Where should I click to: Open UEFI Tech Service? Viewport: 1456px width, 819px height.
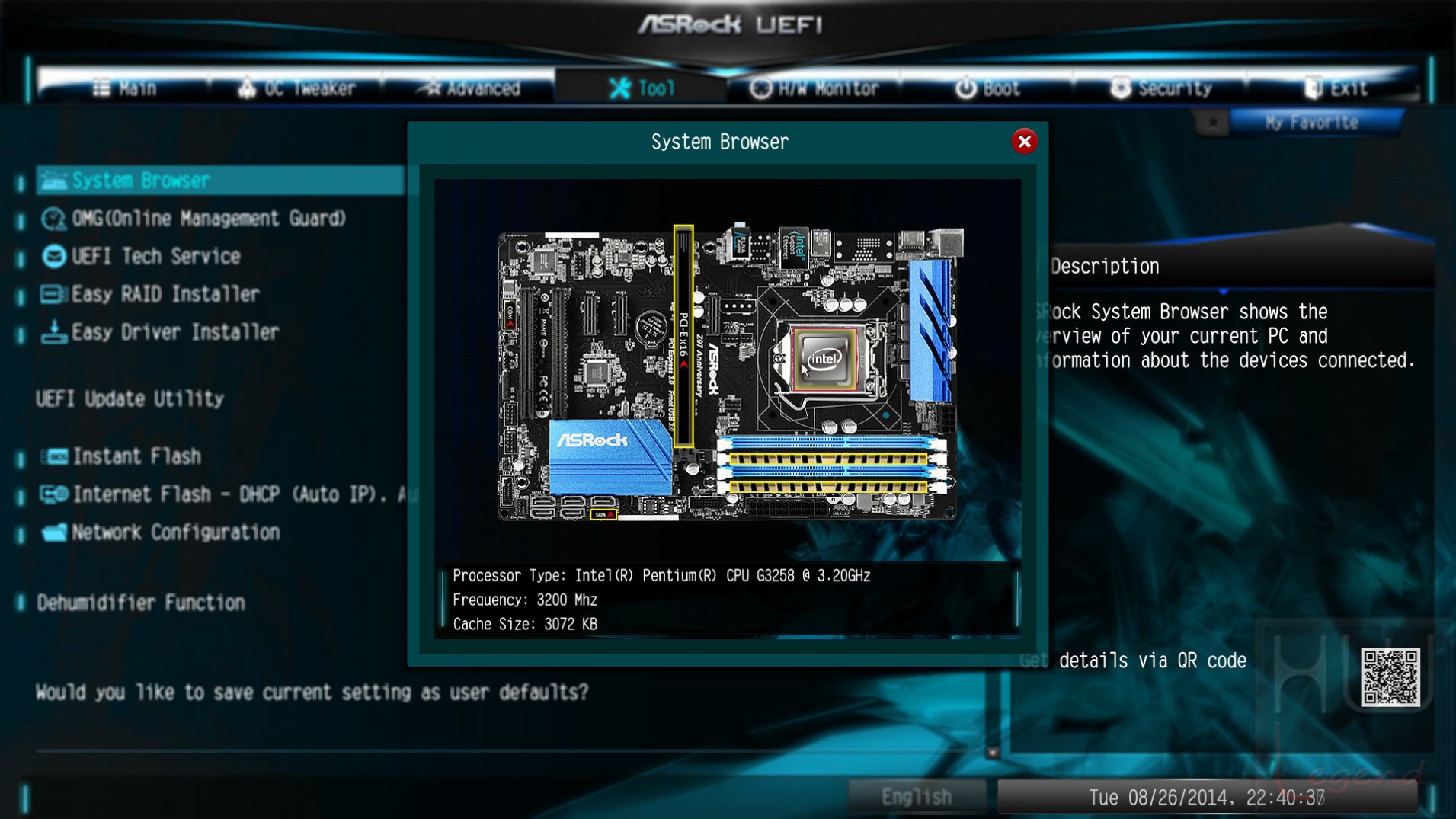(156, 257)
